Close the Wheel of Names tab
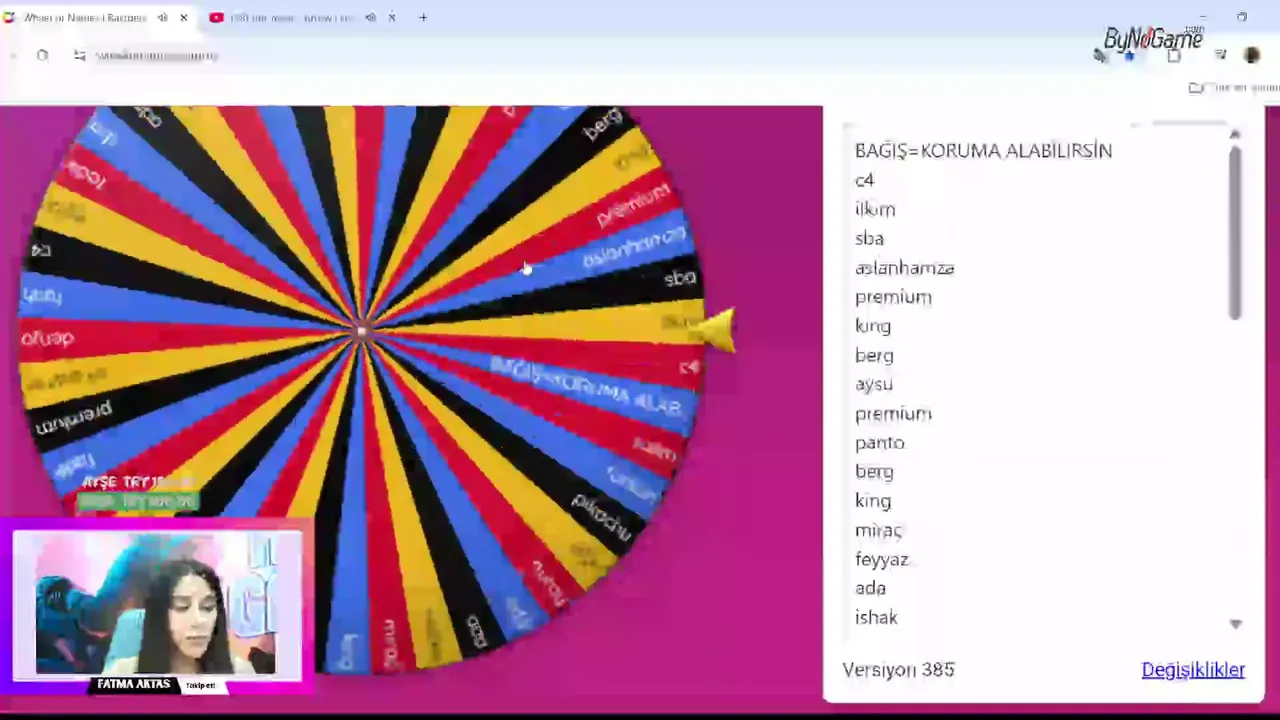1280x720 pixels. (184, 18)
